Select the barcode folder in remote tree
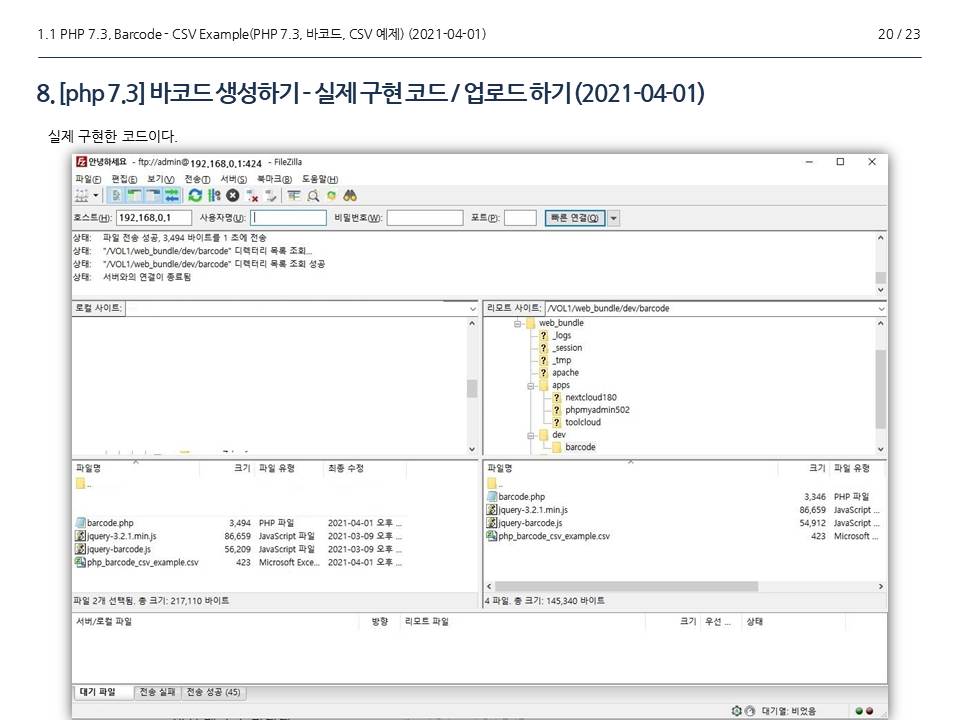This screenshot has height=720, width=960. click(580, 448)
